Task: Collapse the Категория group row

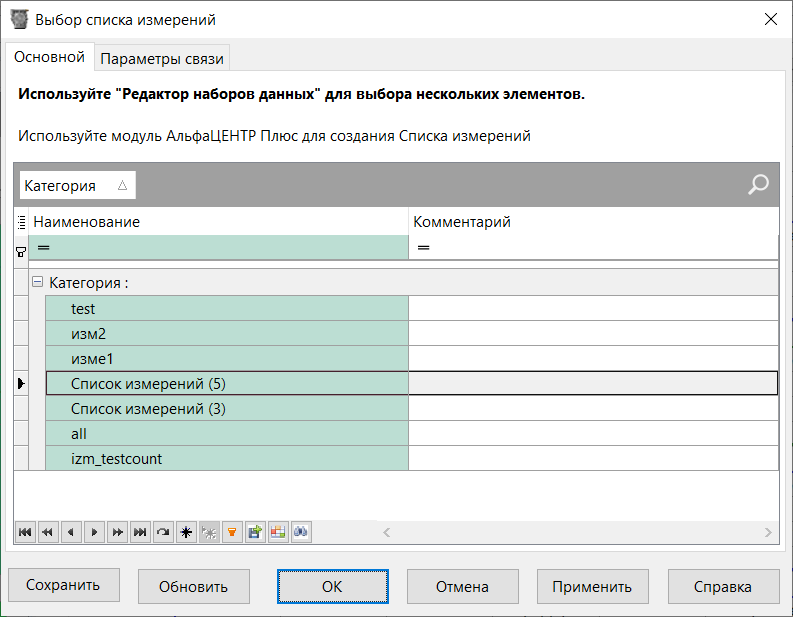Action: (x=38, y=283)
